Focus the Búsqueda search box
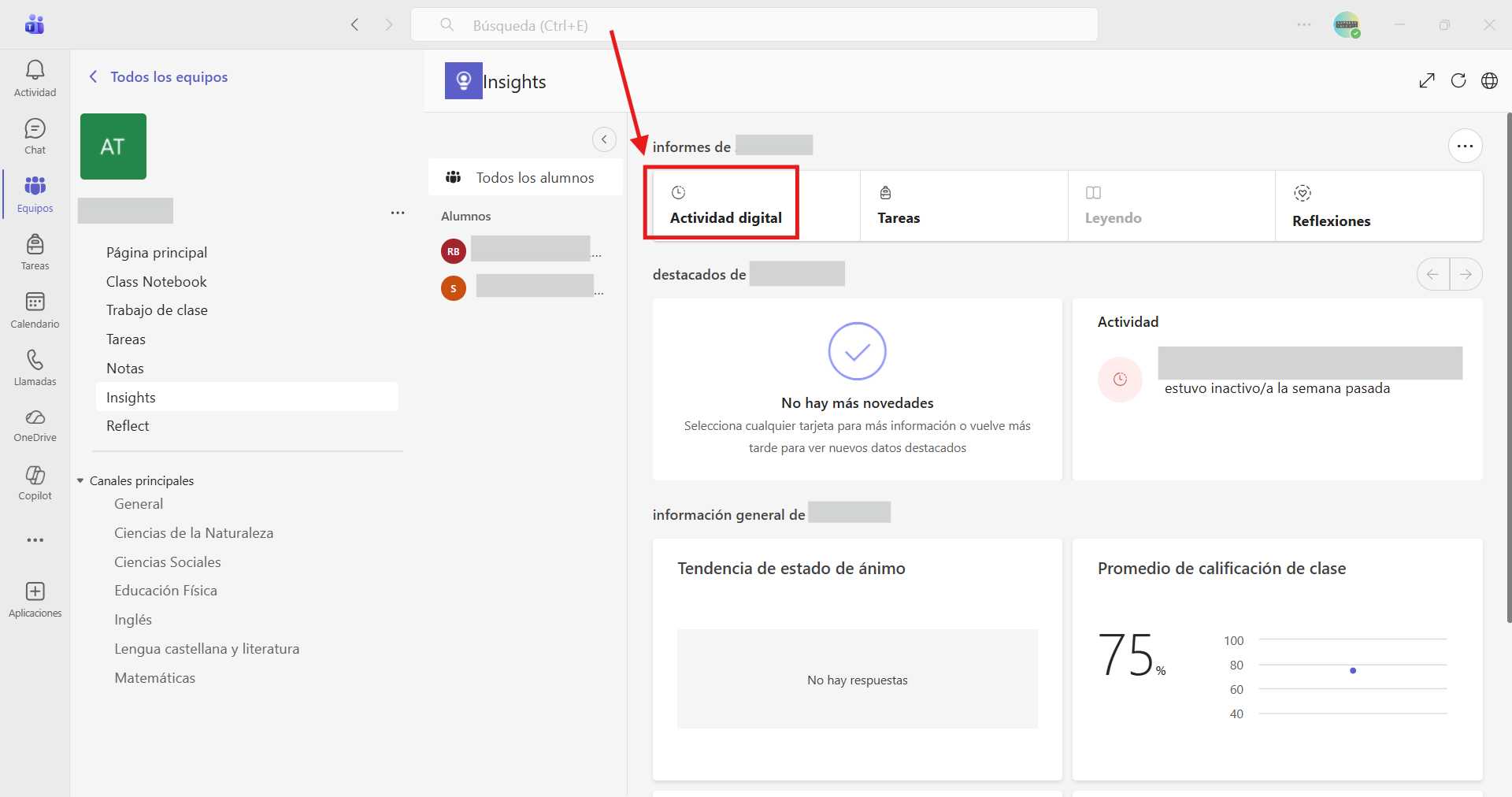The height and width of the screenshot is (797, 1512). [x=754, y=24]
